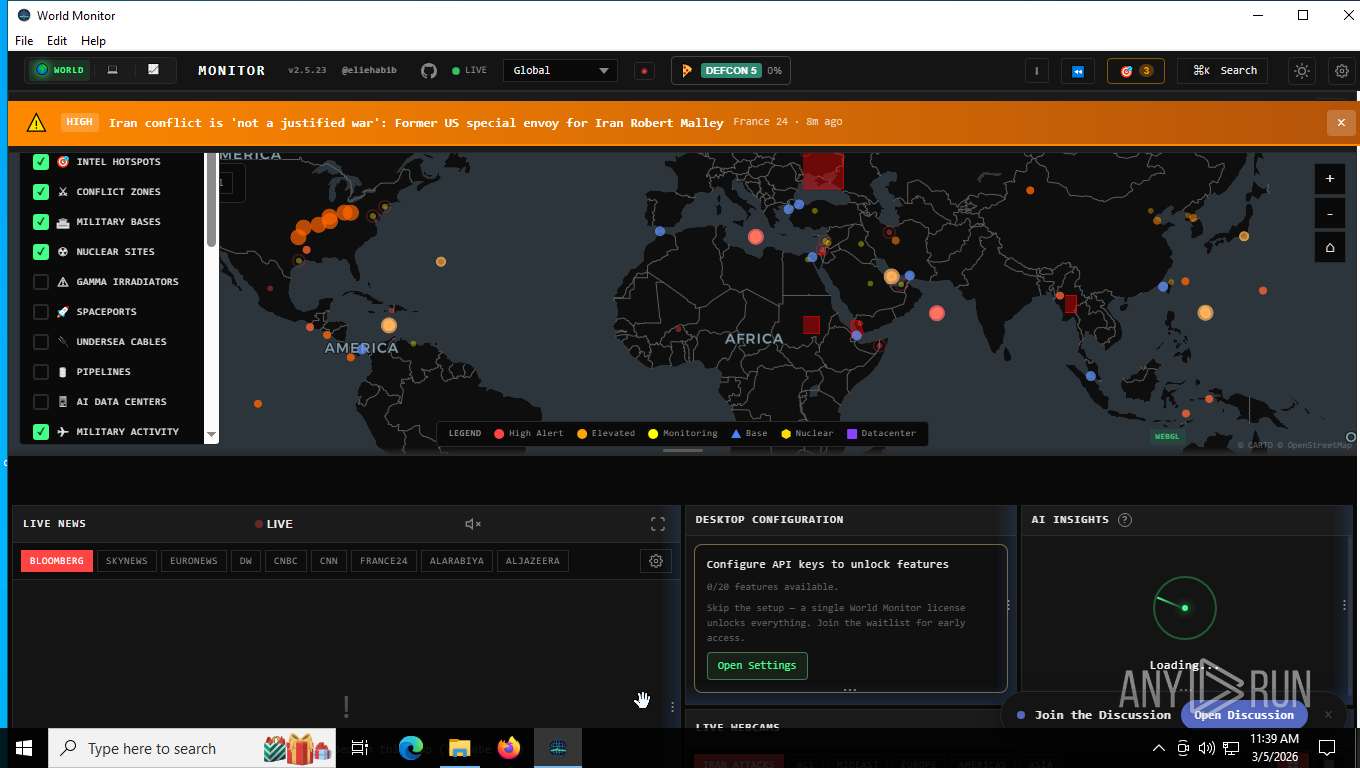Open Windows Start menu
The height and width of the screenshot is (768, 1360).
pyautogui.click(x=23, y=748)
